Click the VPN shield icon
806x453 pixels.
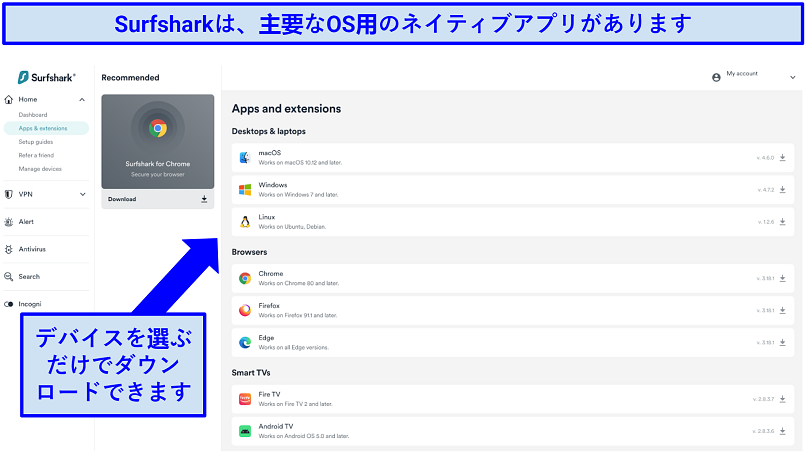tap(9, 194)
